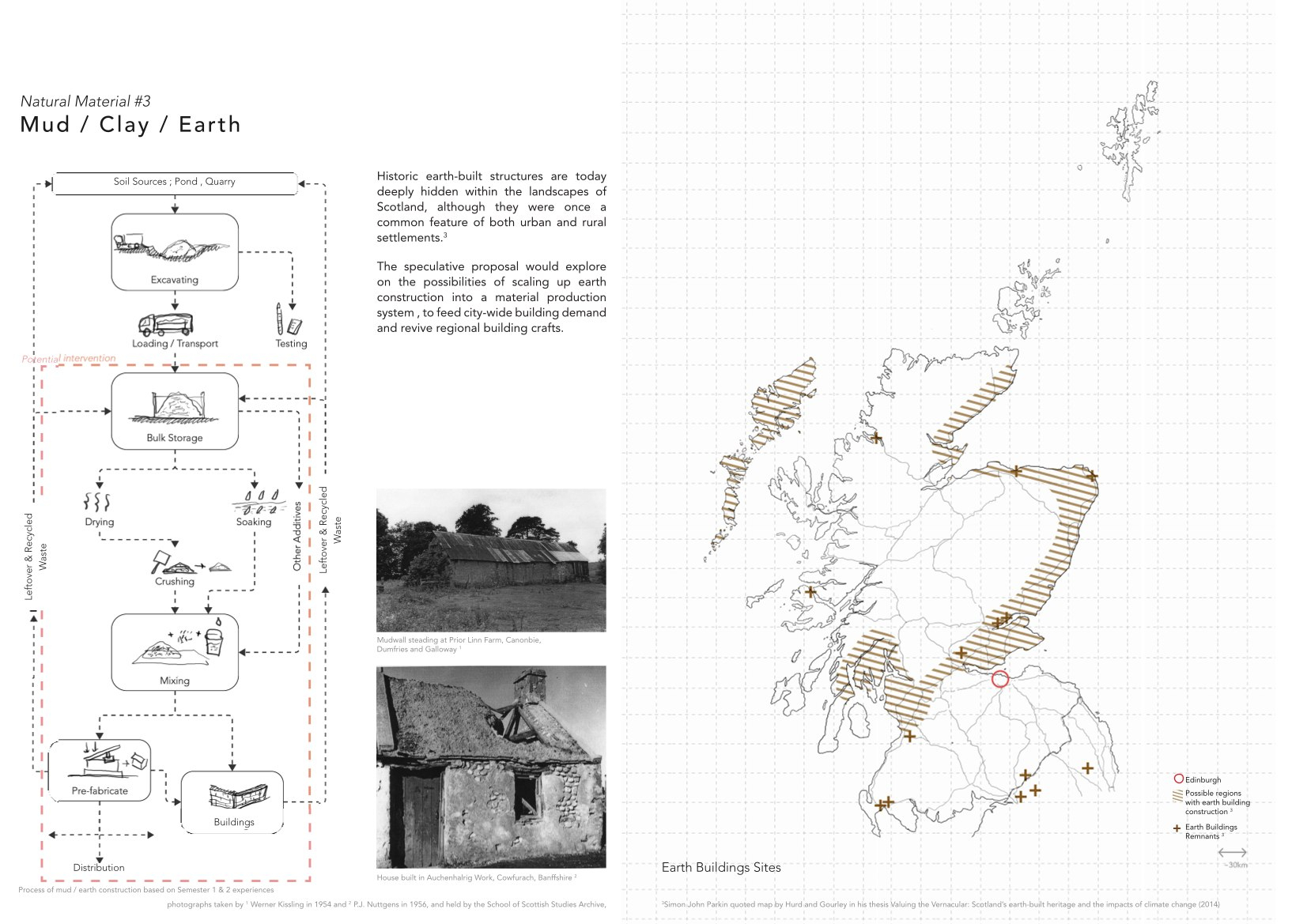The height and width of the screenshot is (924, 1307).
Task: Click the earth building cross near Edinburgh's west
Action: click(x=961, y=653)
